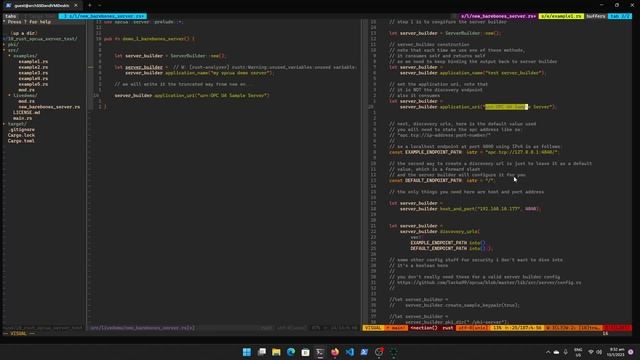This screenshot has height=360, width=640.
Task: Open the blue app icon after VS Code
Action: pos(364,352)
